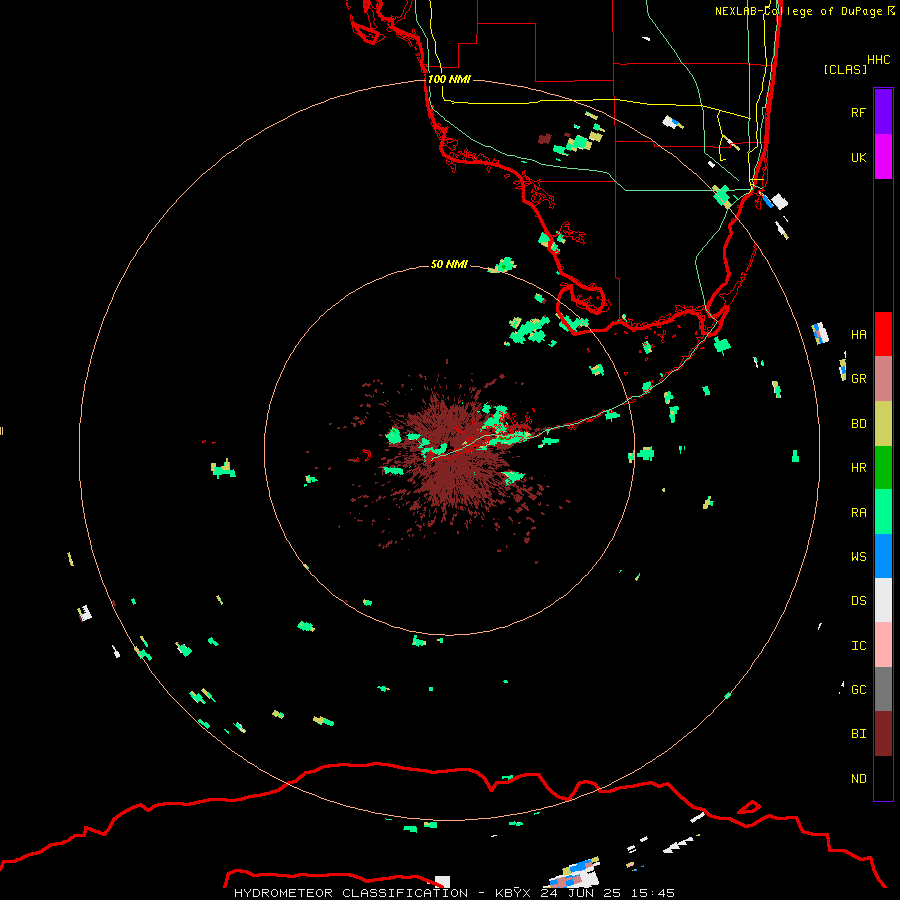The width and height of the screenshot is (900, 900).
Task: Click the KBYX radar site identifier
Action: [513, 893]
